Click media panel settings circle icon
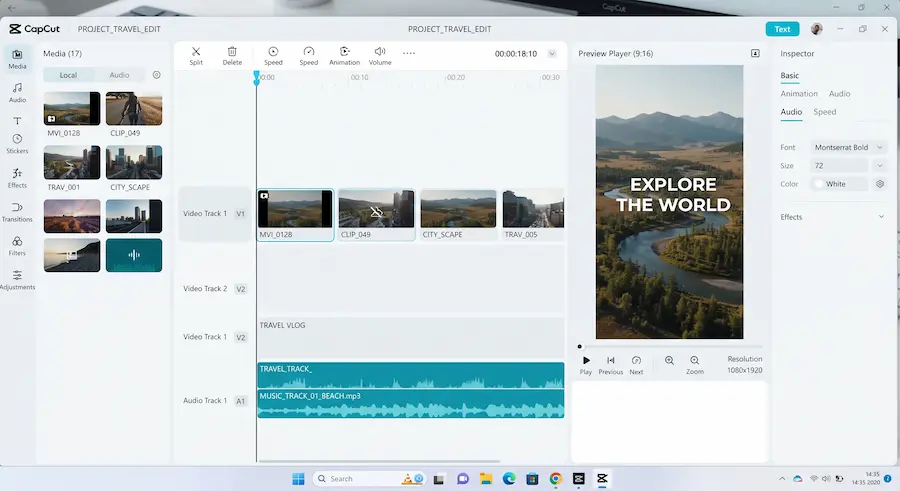This screenshot has width=900, height=491. point(156,75)
